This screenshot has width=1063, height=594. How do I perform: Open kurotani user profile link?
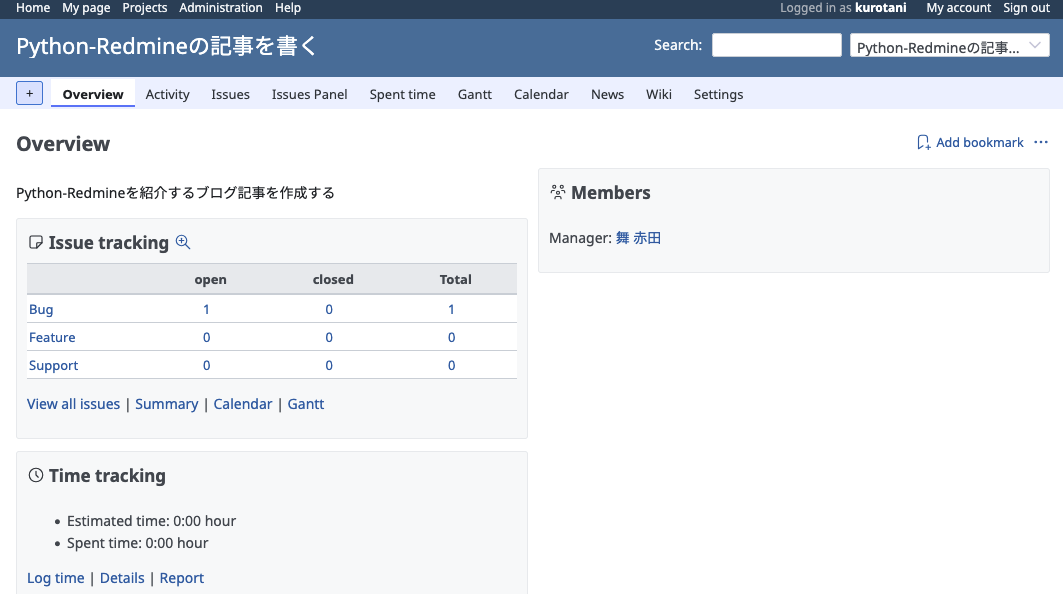880,8
